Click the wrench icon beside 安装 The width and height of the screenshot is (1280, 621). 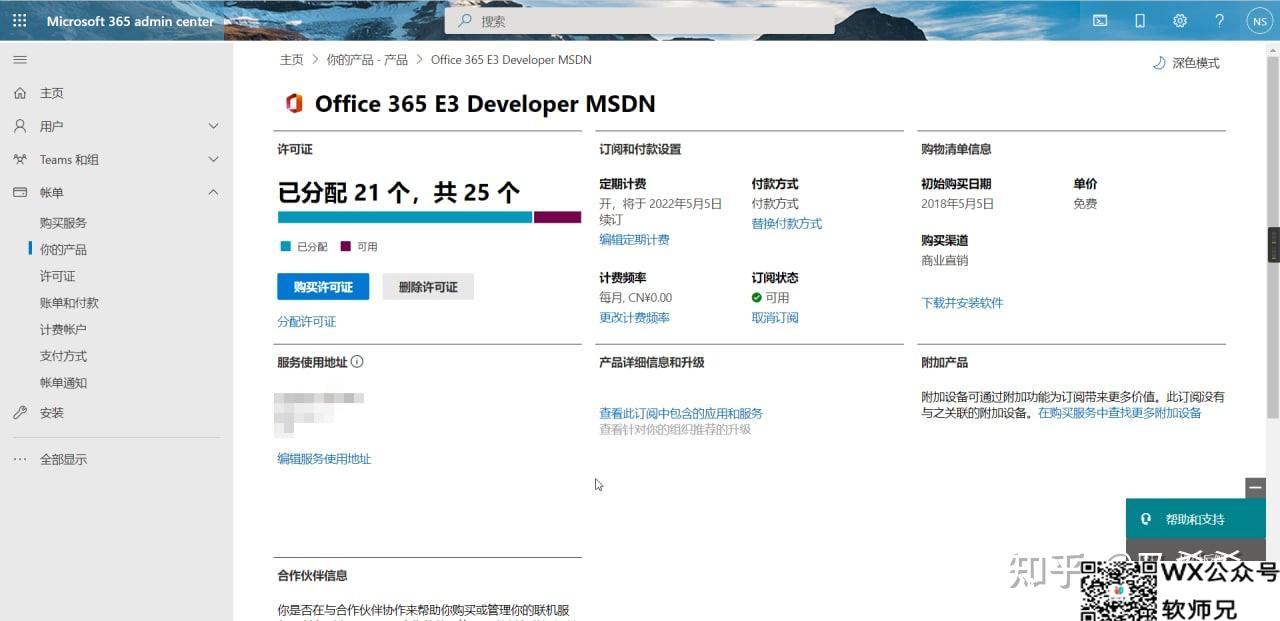tap(20, 413)
